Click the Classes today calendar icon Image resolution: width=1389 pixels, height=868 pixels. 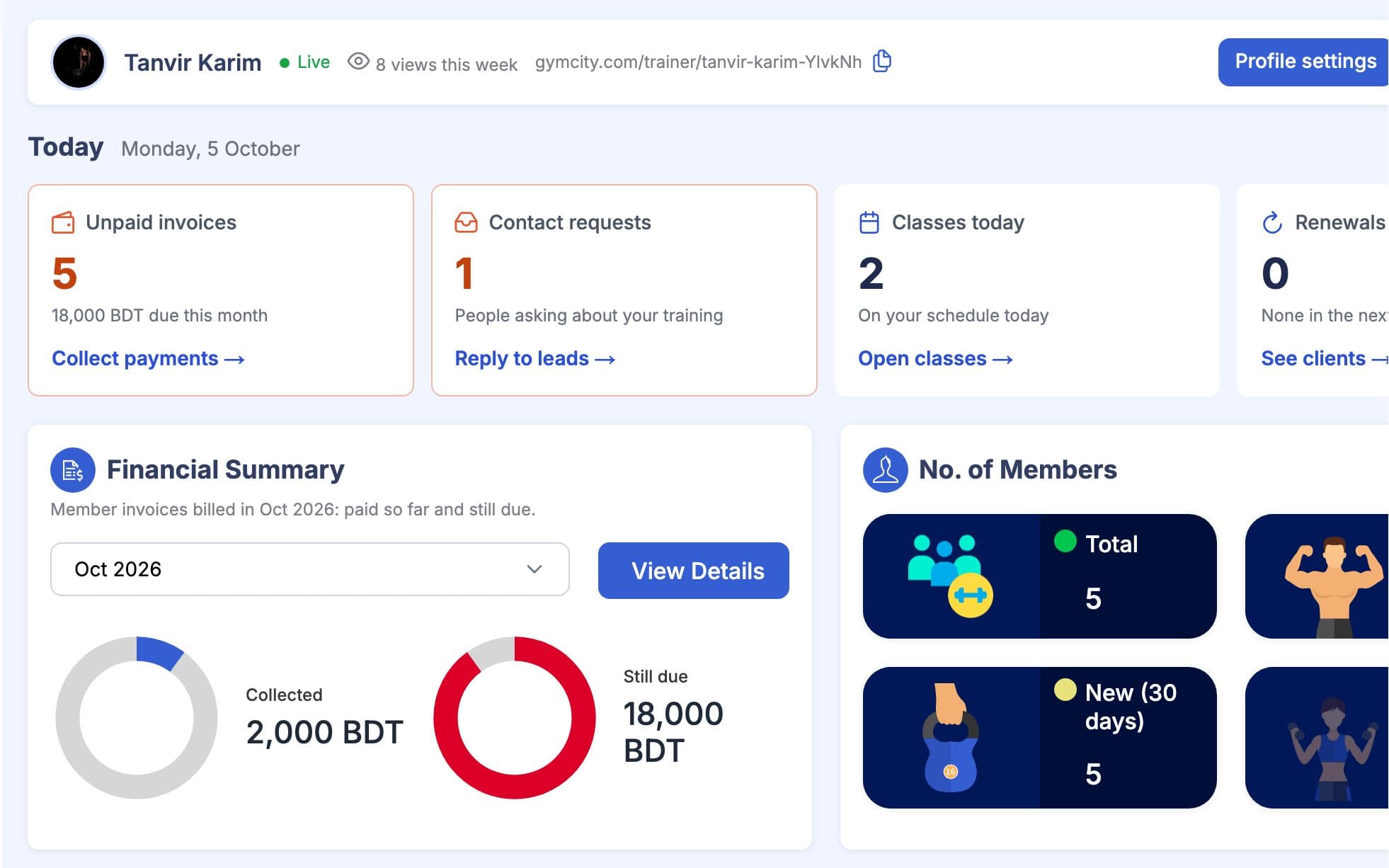pyautogui.click(x=869, y=222)
